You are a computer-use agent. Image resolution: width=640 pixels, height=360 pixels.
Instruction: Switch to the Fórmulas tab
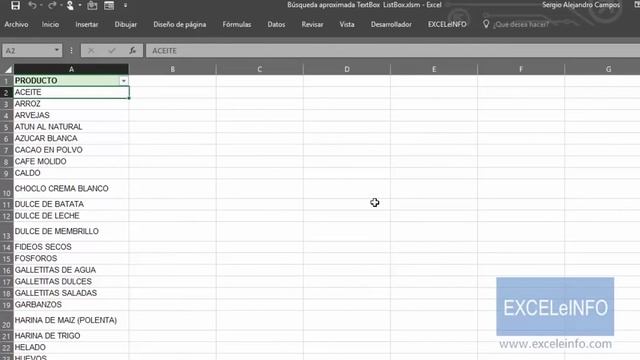(237, 24)
